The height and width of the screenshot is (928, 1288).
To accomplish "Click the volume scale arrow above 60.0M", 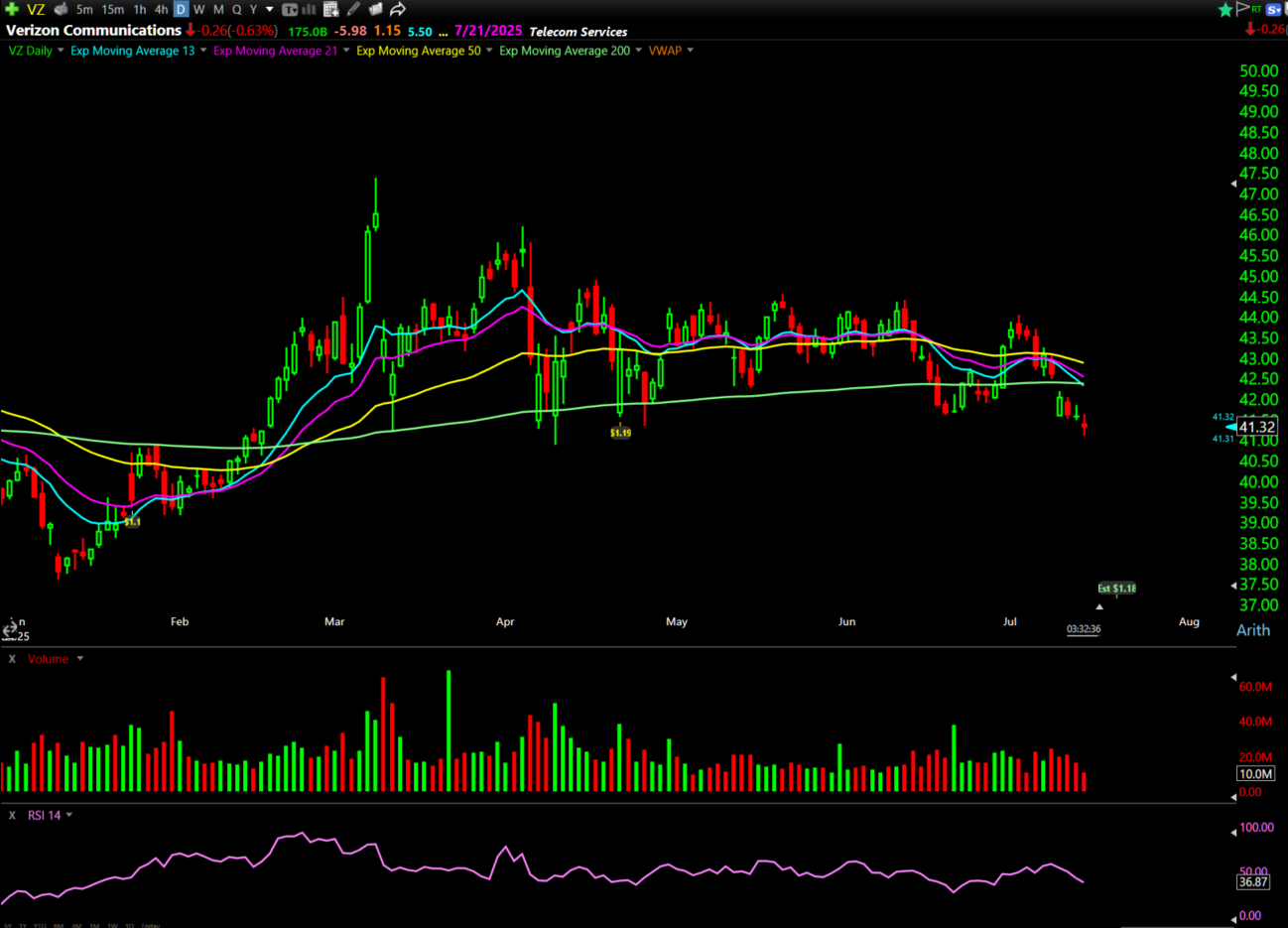I will 1233,678.
